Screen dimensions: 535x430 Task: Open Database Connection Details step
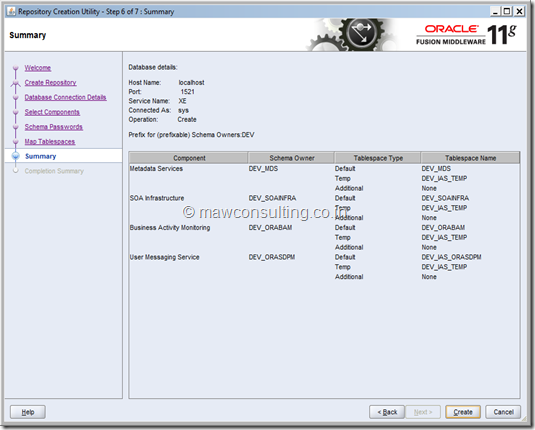point(66,97)
